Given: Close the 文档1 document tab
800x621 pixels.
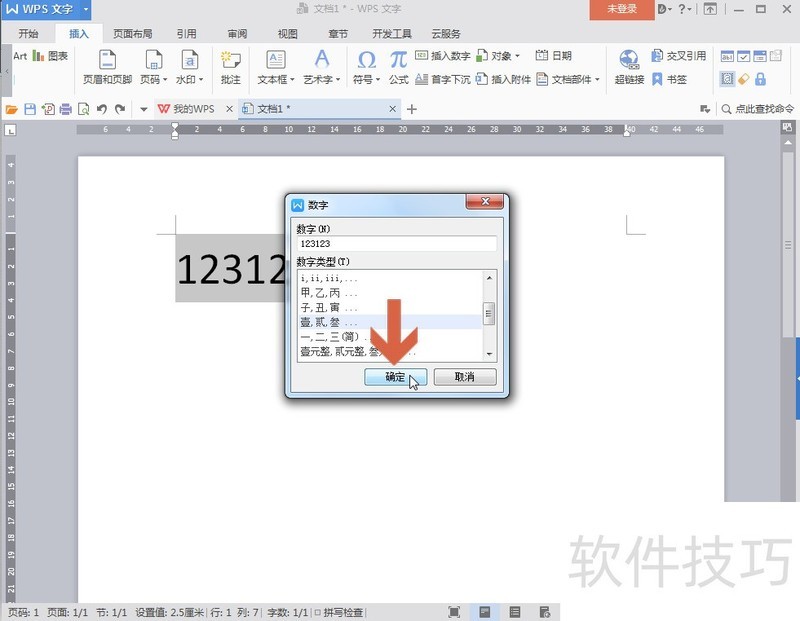Looking at the screenshot, I should [392, 109].
